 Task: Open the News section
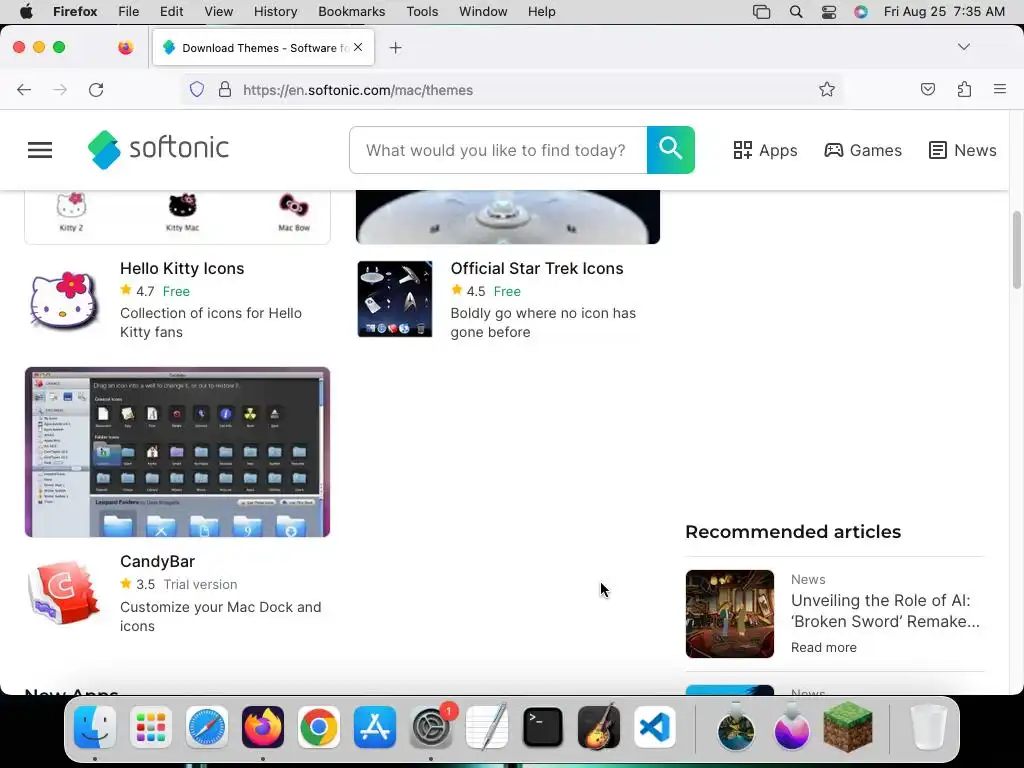click(x=963, y=150)
